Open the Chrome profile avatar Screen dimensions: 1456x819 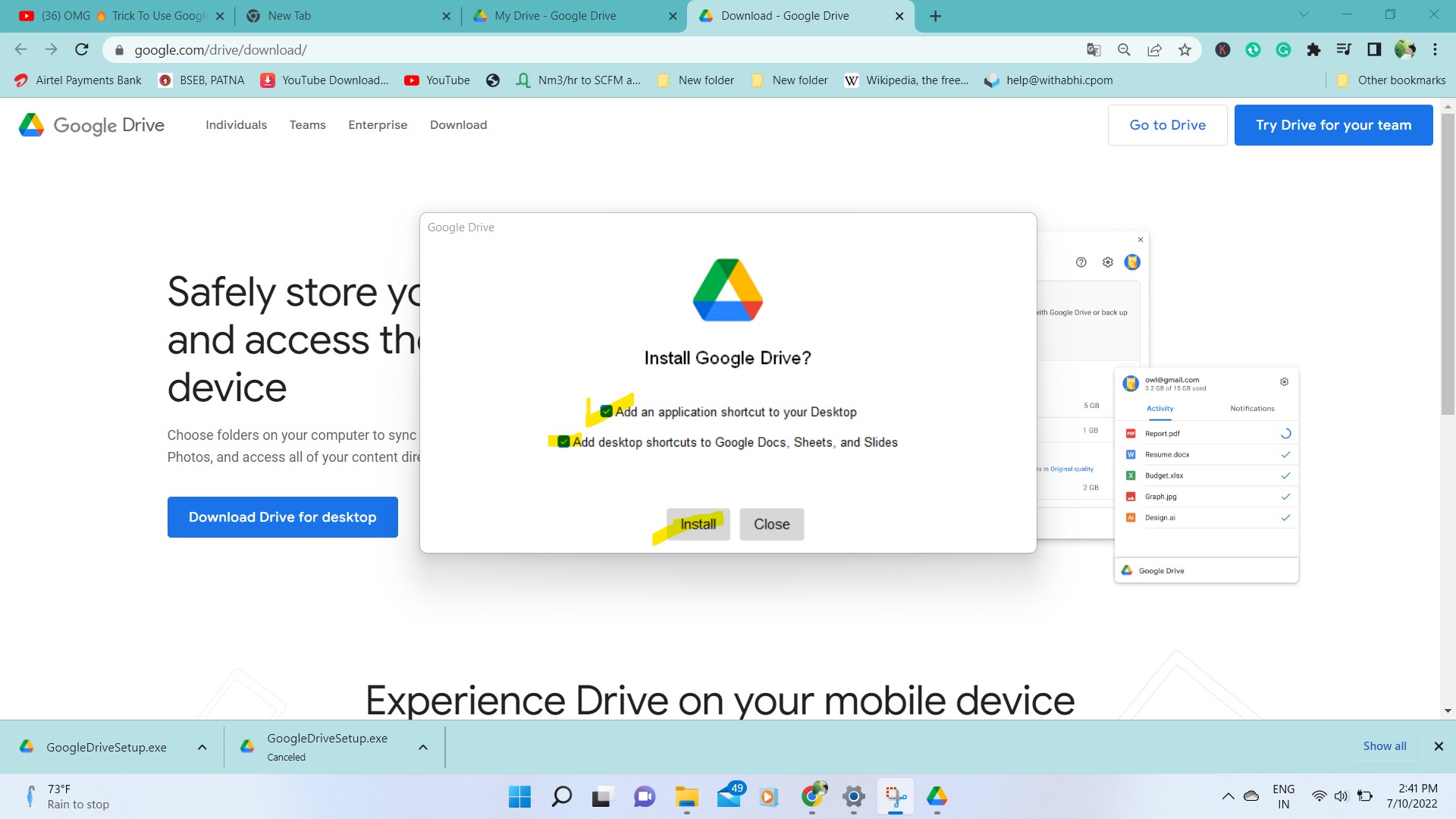1404,50
